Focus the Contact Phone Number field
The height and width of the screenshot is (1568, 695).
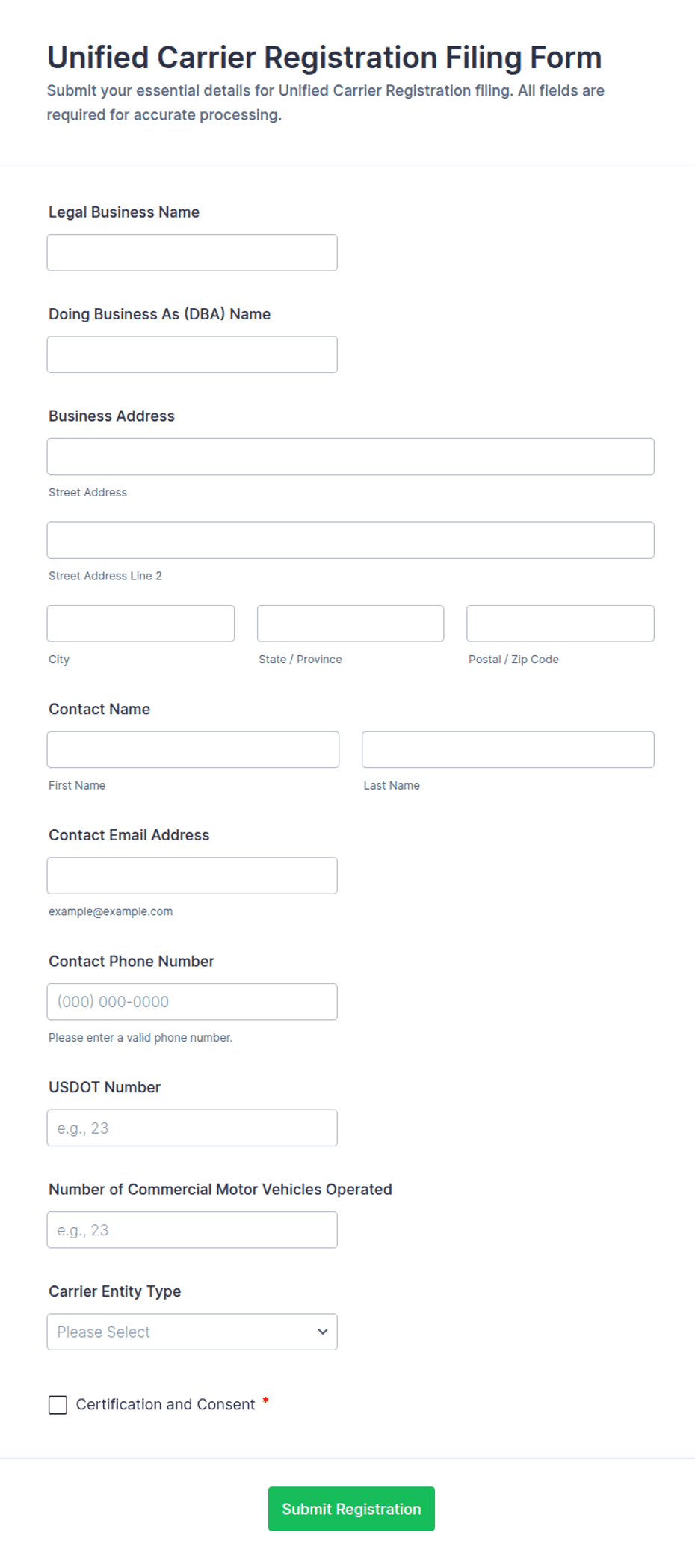tap(192, 1002)
